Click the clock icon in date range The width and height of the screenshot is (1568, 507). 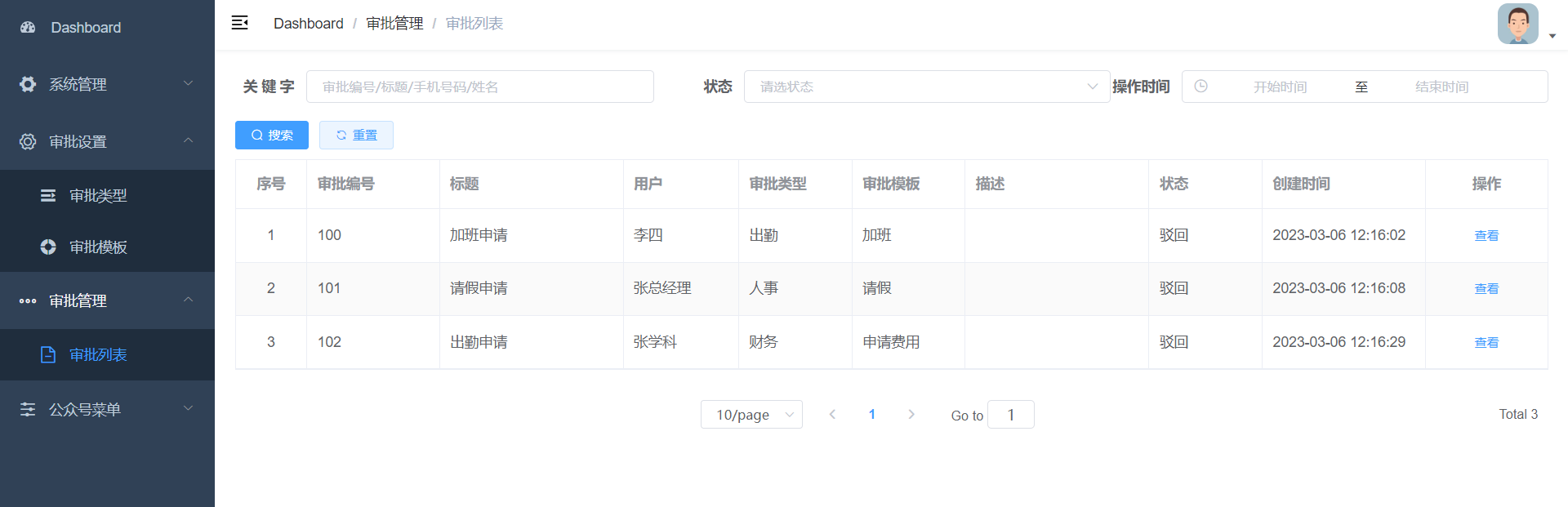tap(1200, 86)
